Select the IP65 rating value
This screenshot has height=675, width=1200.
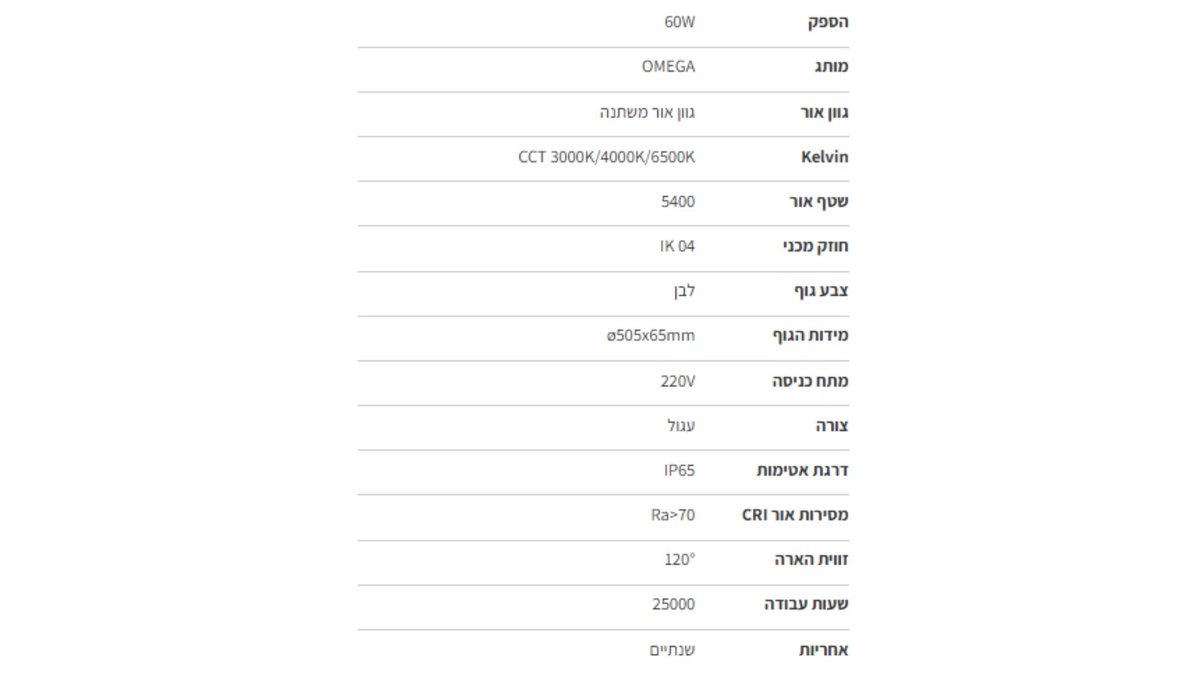(x=679, y=470)
